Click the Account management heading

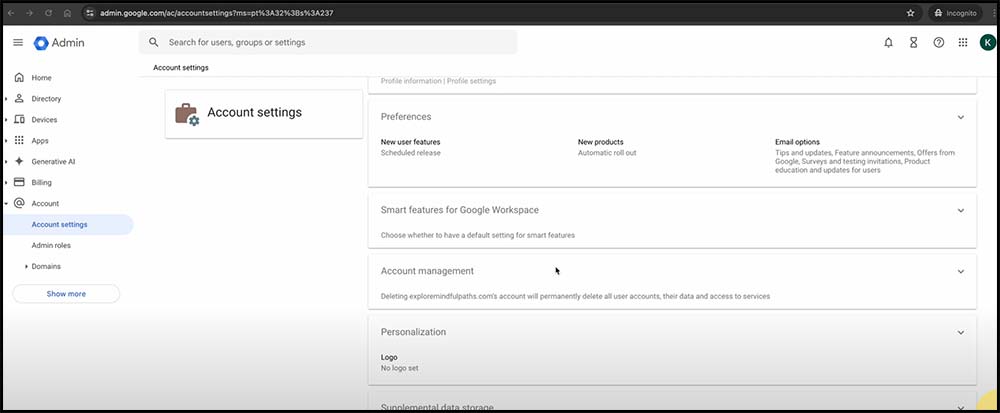[x=427, y=272]
